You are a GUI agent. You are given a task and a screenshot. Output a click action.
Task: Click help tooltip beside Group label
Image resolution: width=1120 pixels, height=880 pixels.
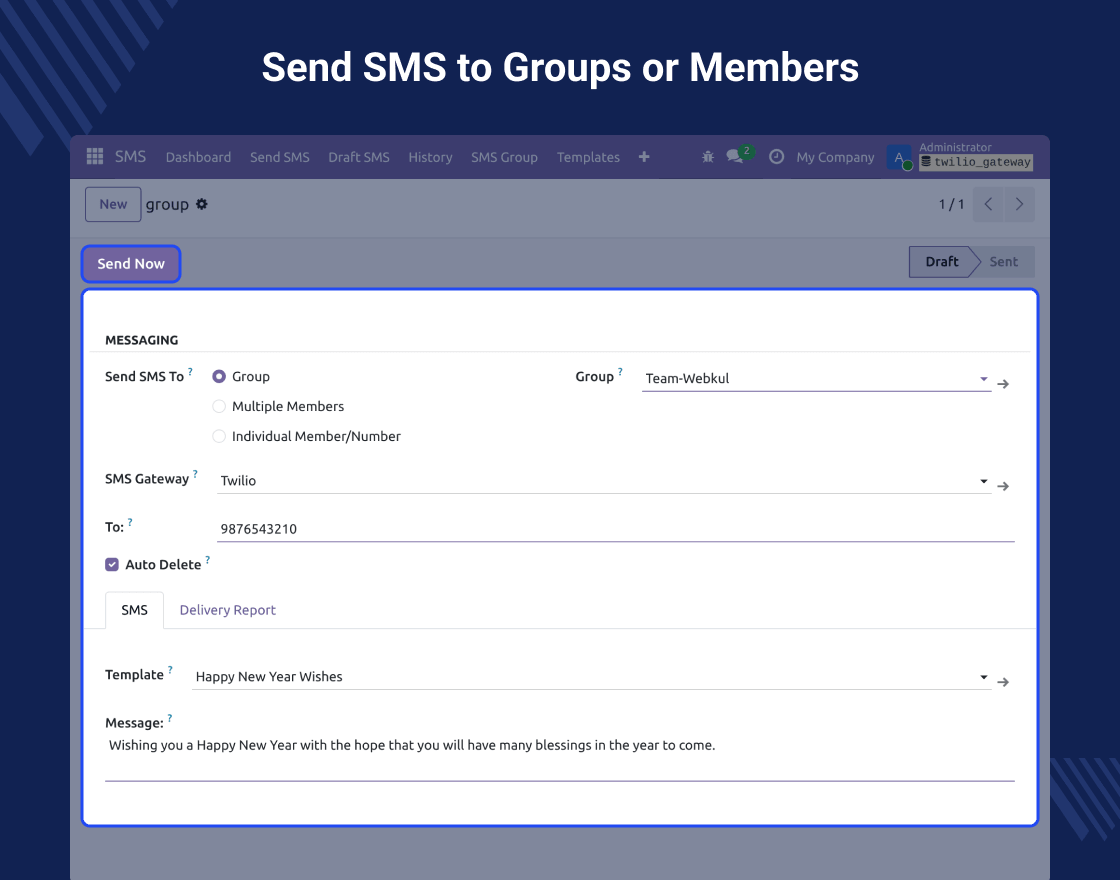pyautogui.click(x=620, y=371)
